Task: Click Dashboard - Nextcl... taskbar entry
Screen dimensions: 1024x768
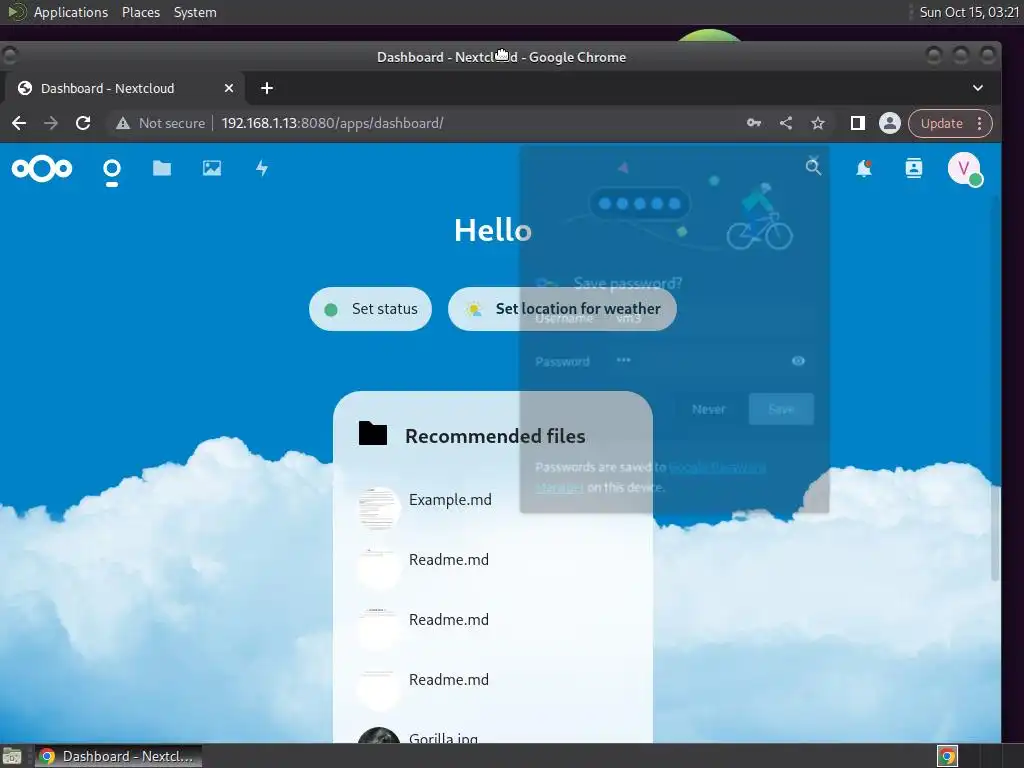Action: point(118,756)
